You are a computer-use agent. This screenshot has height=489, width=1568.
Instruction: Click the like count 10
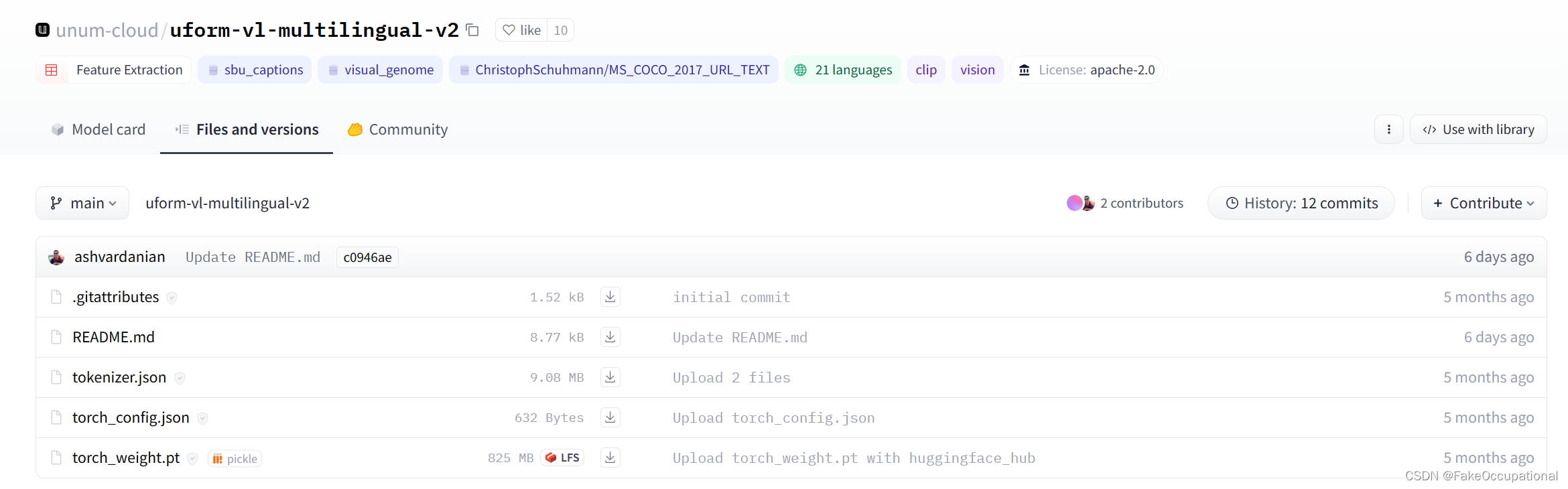pyautogui.click(x=561, y=30)
